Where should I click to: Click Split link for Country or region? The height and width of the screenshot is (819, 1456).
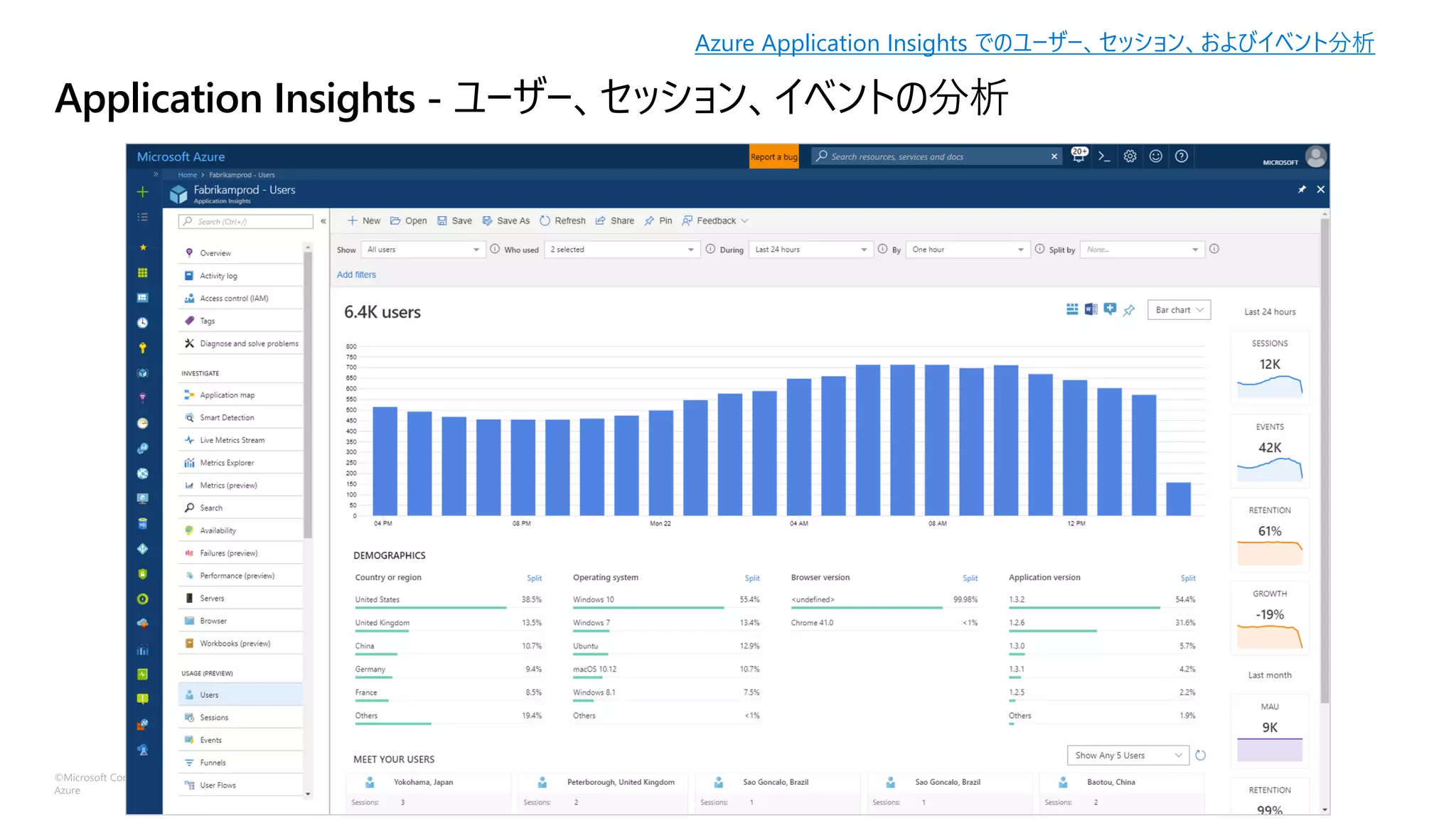[534, 578]
